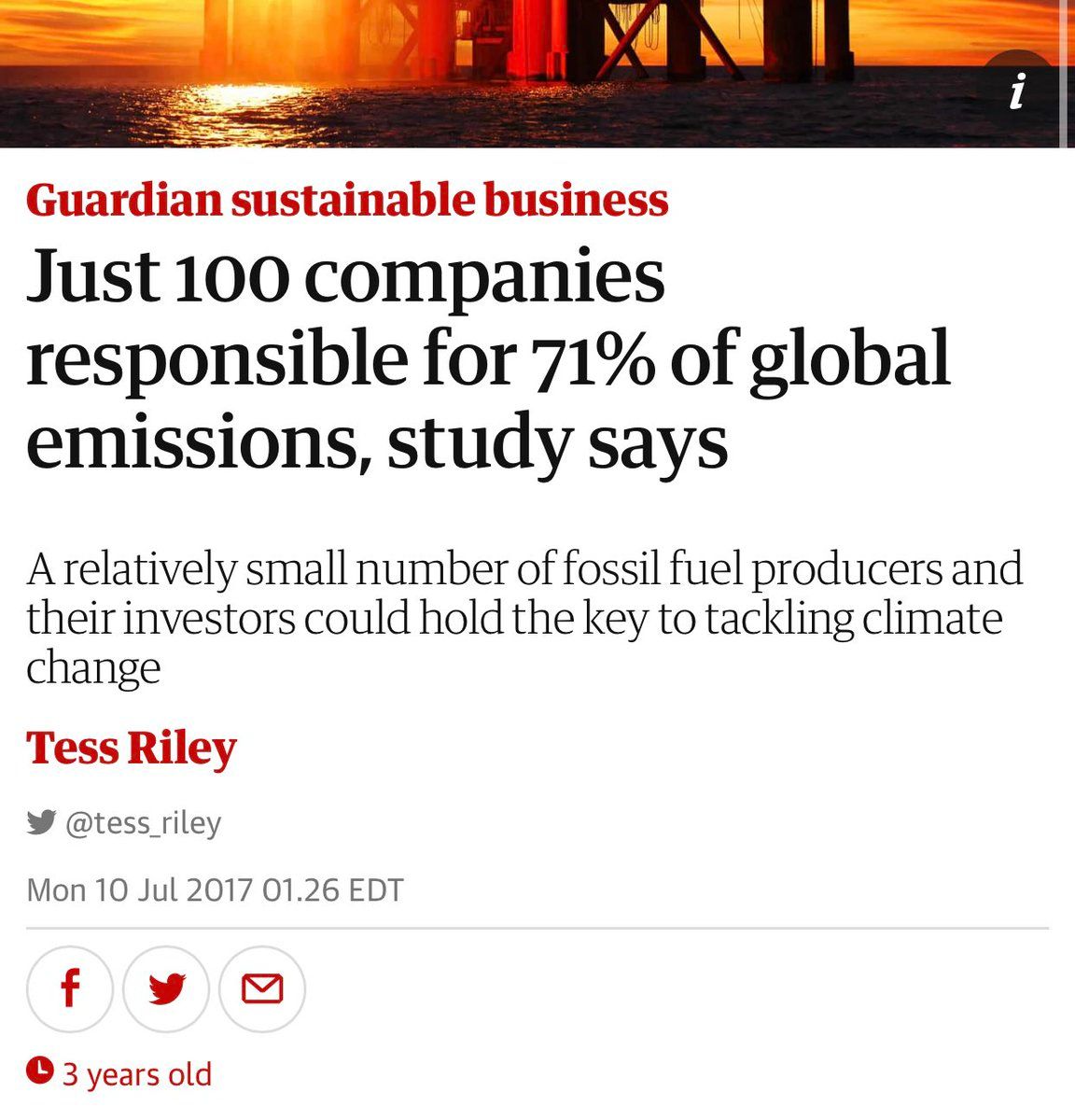
Task: Click the word 'change' ending the standfirst
Action: click(x=93, y=668)
